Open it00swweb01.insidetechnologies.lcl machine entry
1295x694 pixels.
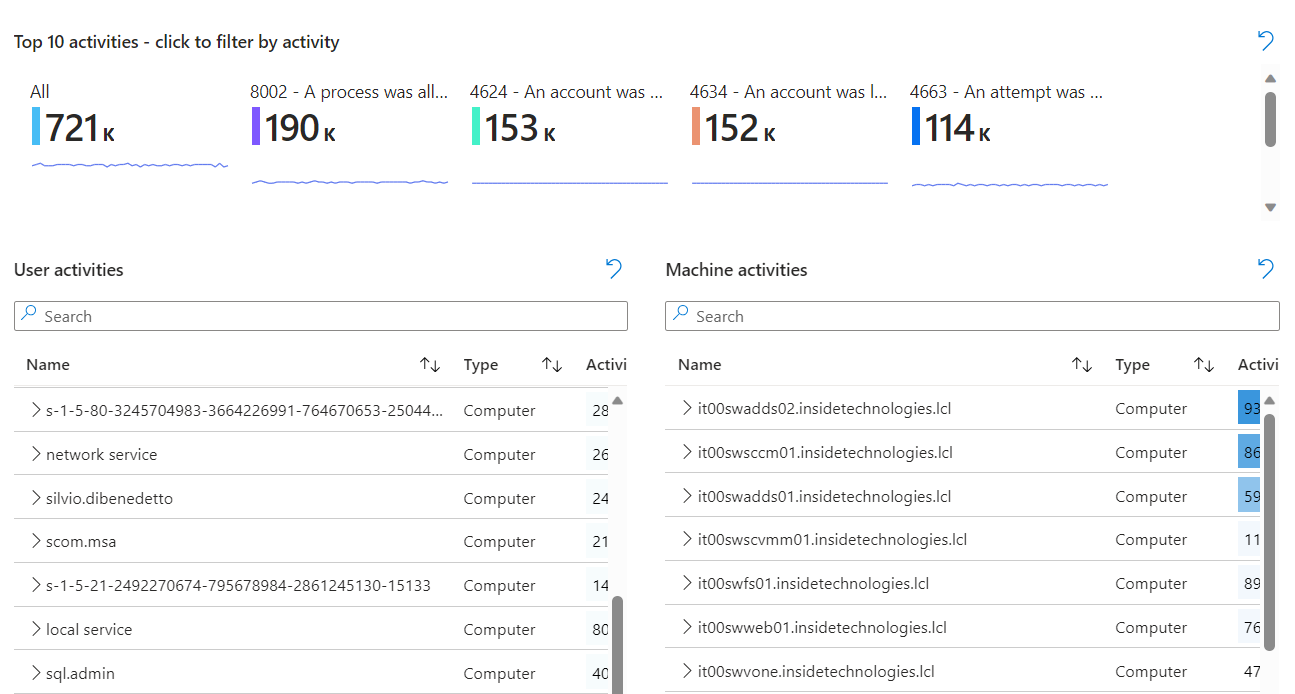(822, 628)
